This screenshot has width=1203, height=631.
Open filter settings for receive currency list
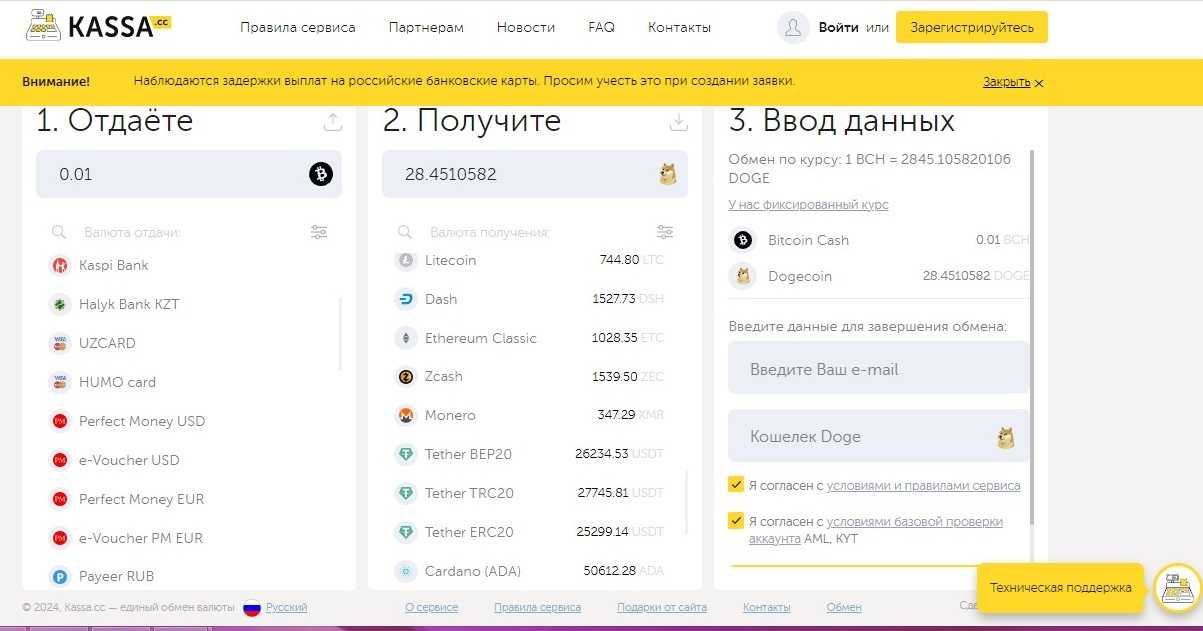tap(665, 232)
